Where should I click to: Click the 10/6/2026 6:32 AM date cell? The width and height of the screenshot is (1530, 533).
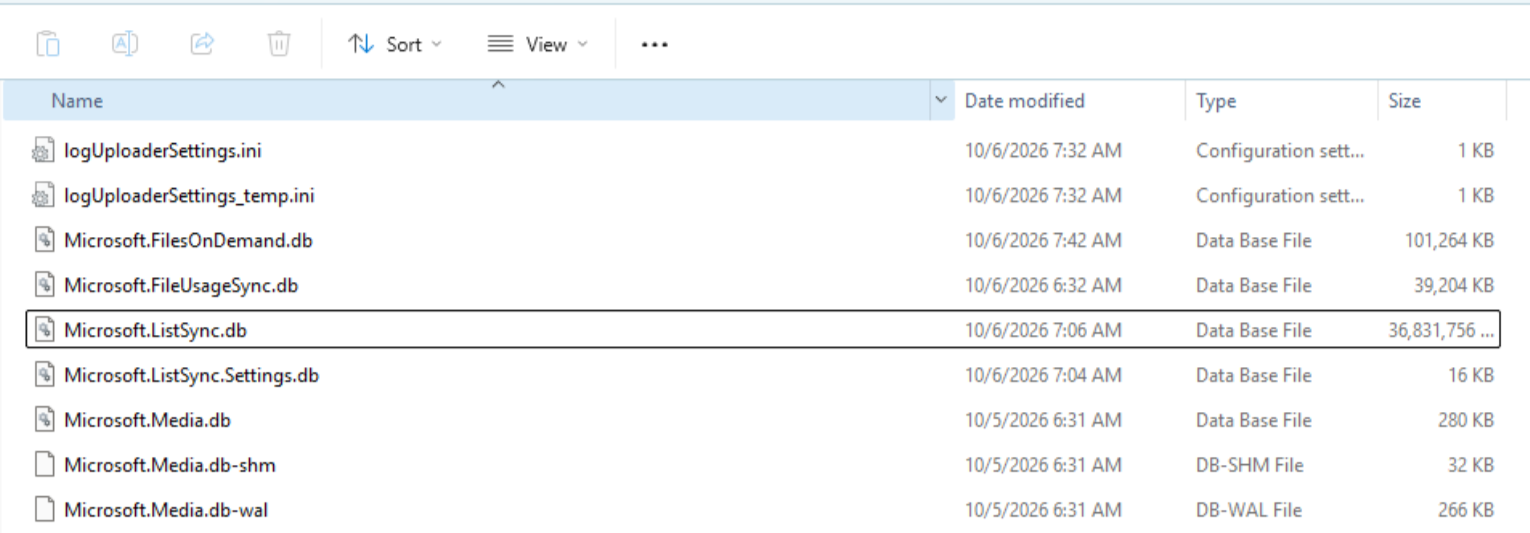coord(1043,286)
